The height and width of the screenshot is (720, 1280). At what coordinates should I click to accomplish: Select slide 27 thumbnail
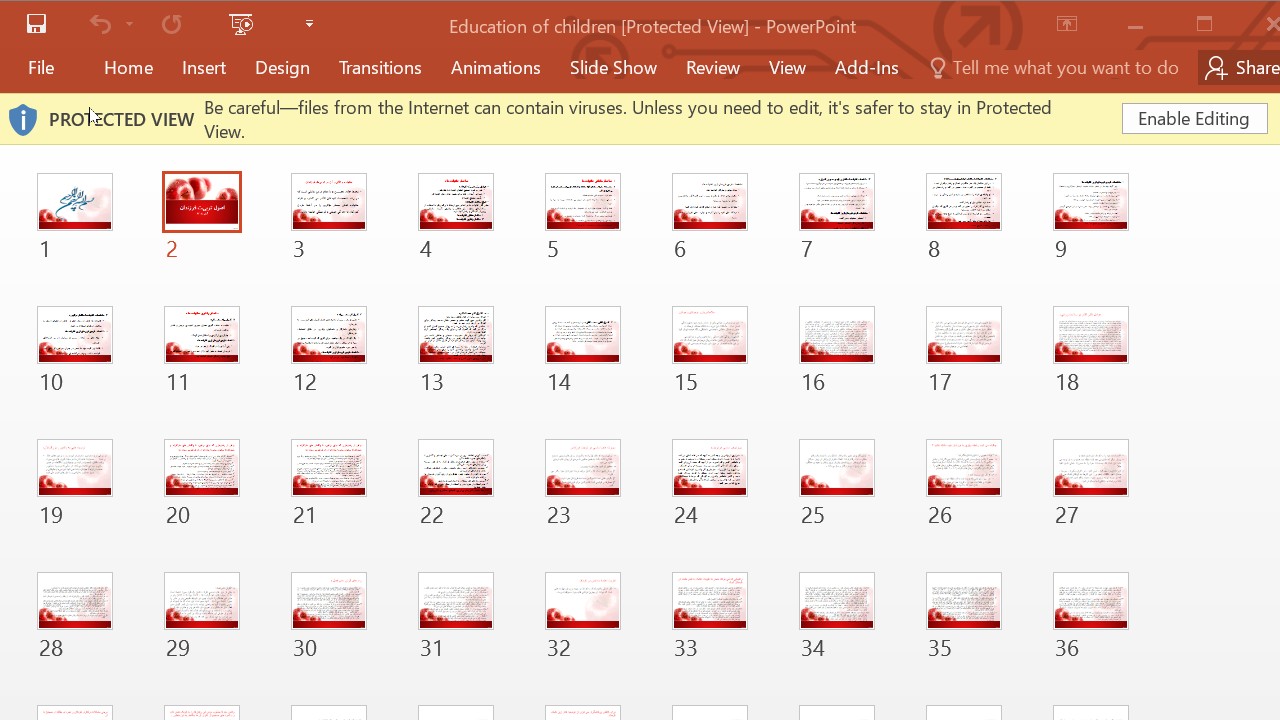click(1091, 468)
